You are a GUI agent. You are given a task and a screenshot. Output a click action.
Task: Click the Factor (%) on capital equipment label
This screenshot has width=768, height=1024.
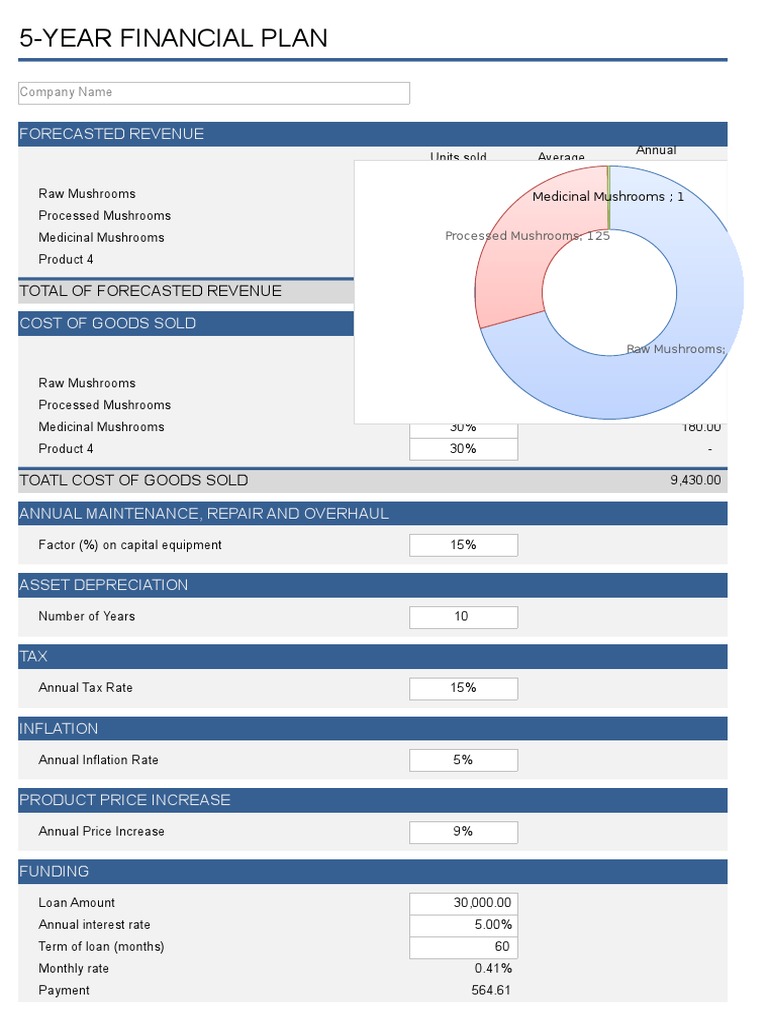(x=130, y=545)
